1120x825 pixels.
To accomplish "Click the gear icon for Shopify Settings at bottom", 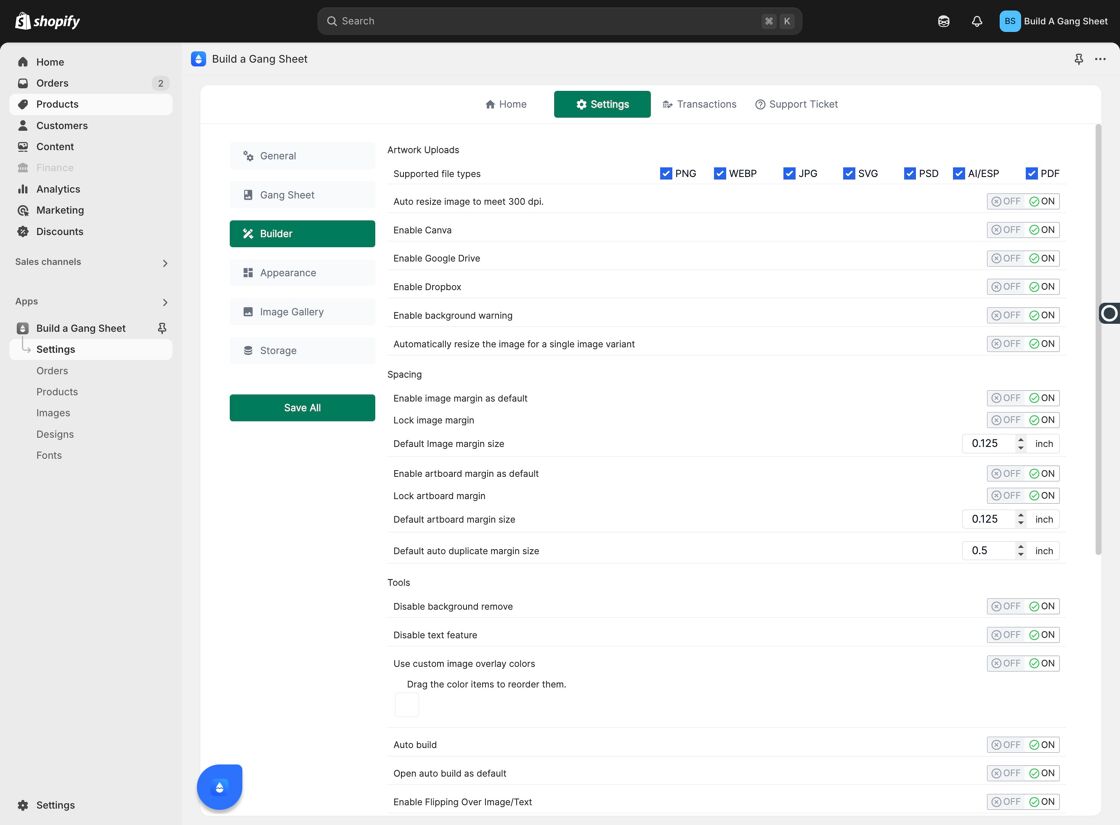I will tap(23, 805).
